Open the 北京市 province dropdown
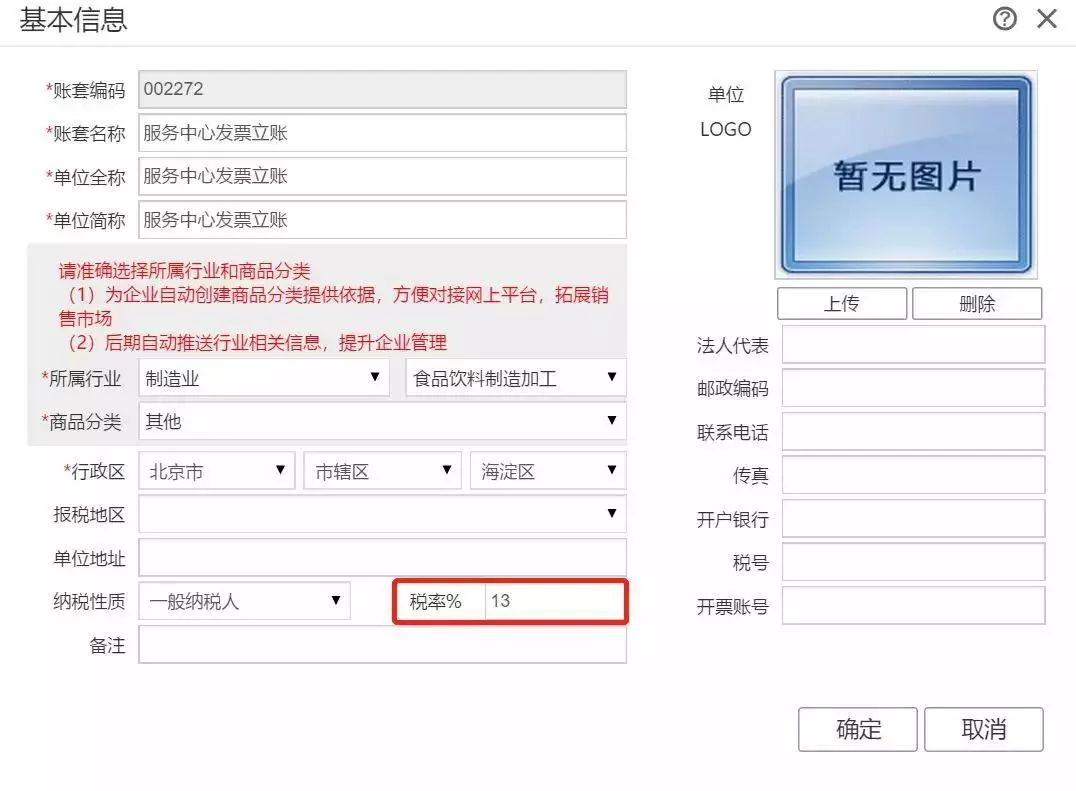Screen dimensions: 1076x791 tap(217, 471)
